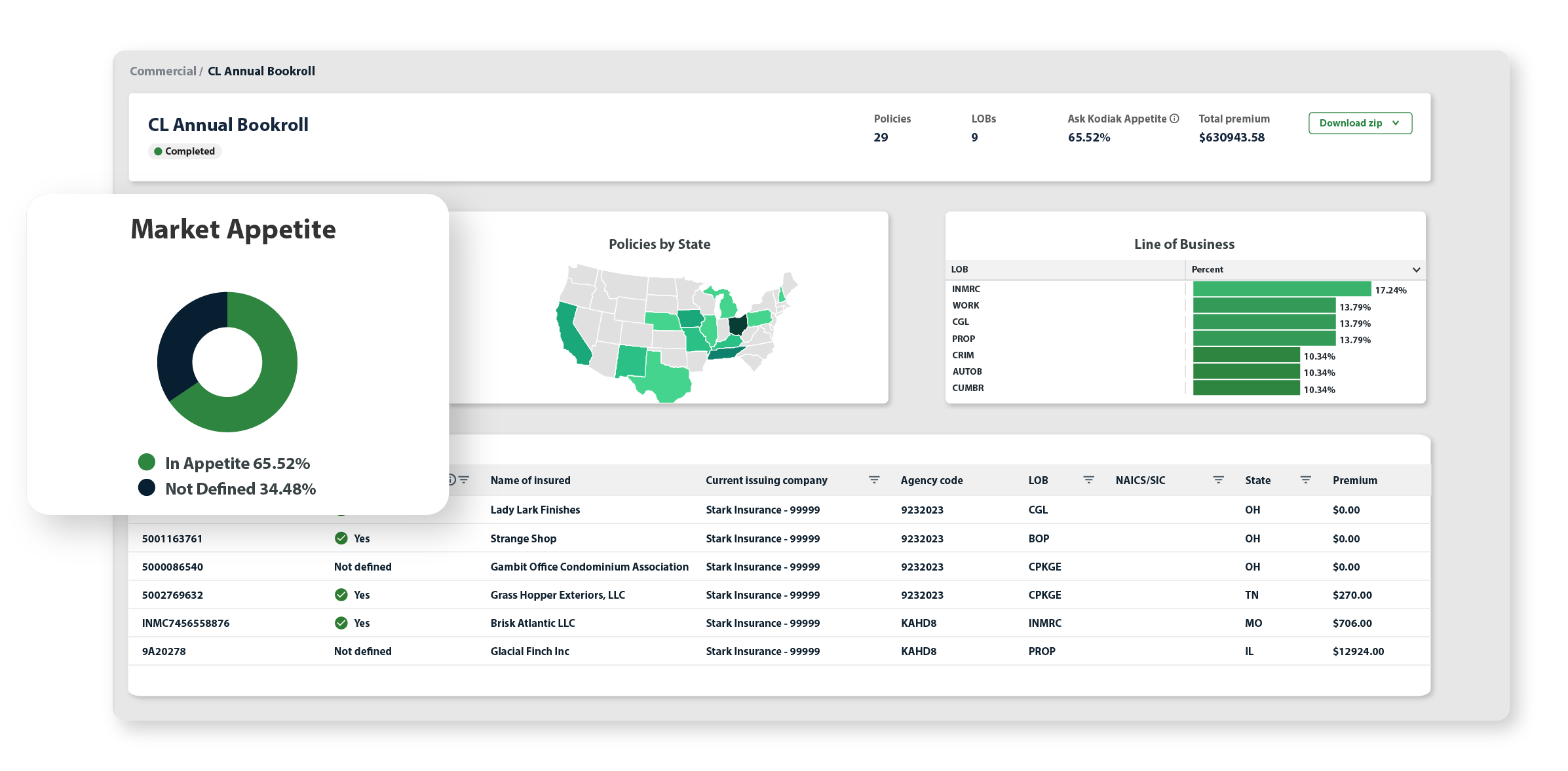Click green check for Strange Shop row
This screenshot has height=771, width=1568.
click(341, 538)
